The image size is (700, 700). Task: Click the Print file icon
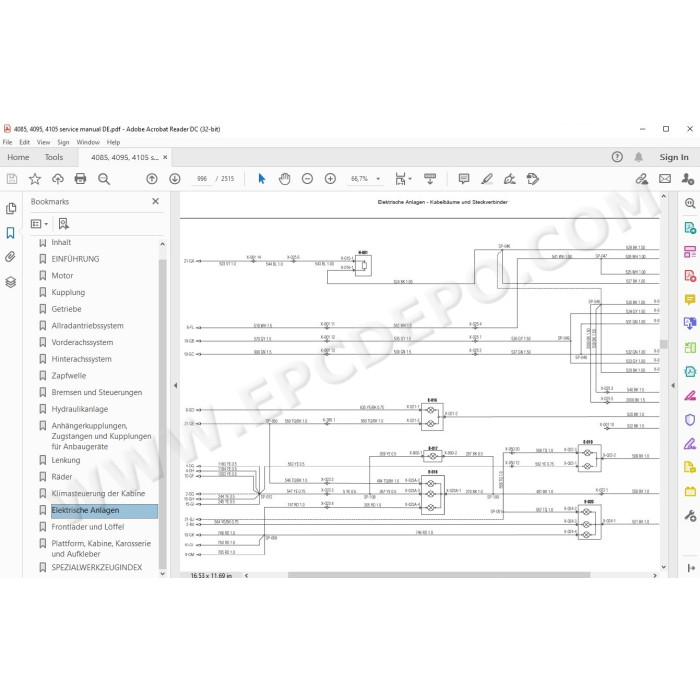coord(80,179)
